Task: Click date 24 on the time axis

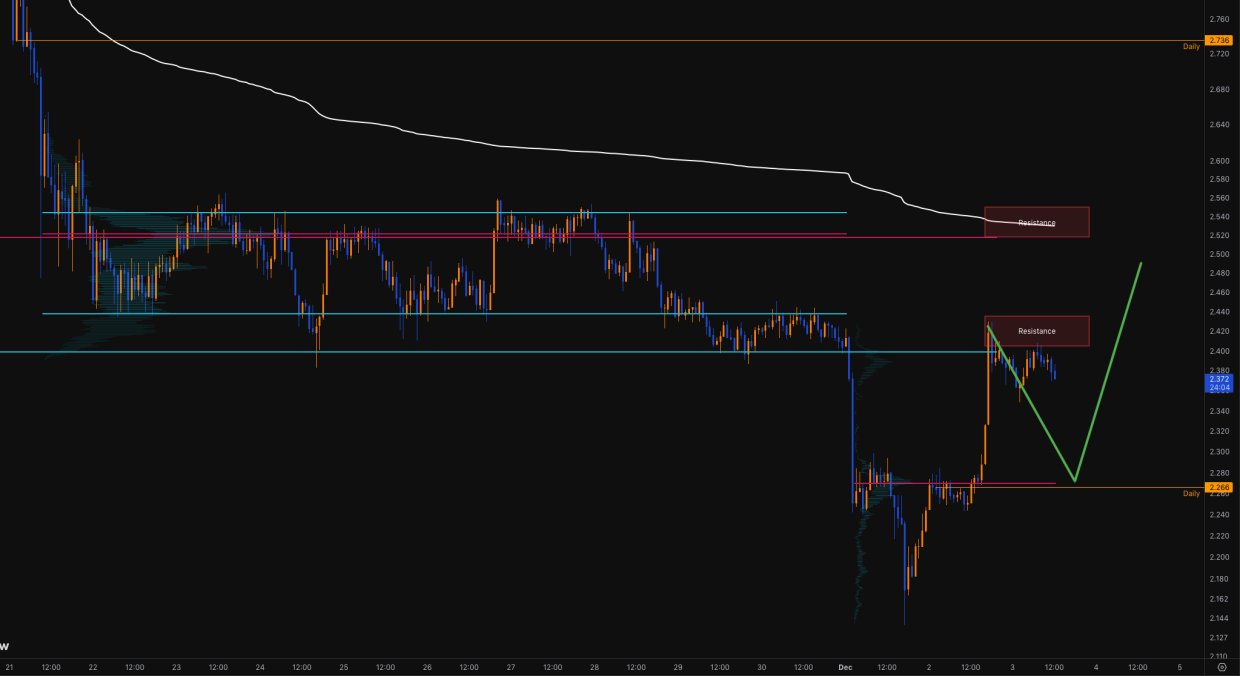Action: 260,666
